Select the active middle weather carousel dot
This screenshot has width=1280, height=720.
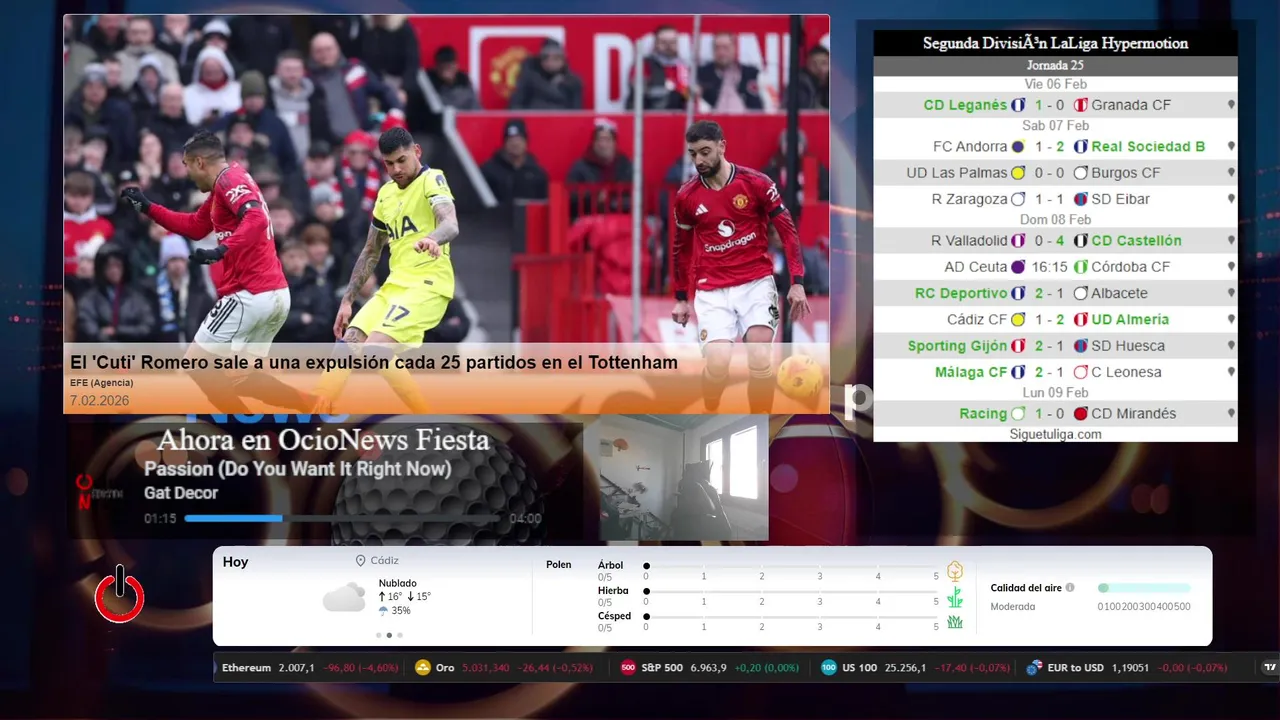tap(389, 635)
